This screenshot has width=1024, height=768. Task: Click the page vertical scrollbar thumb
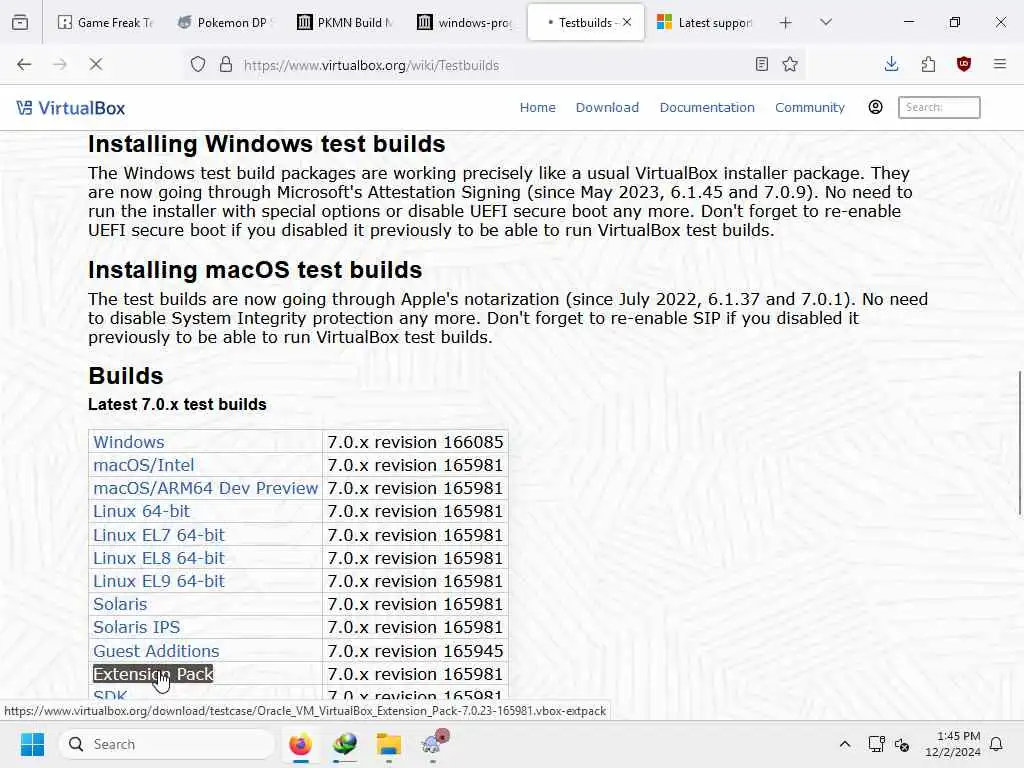(x=1019, y=443)
